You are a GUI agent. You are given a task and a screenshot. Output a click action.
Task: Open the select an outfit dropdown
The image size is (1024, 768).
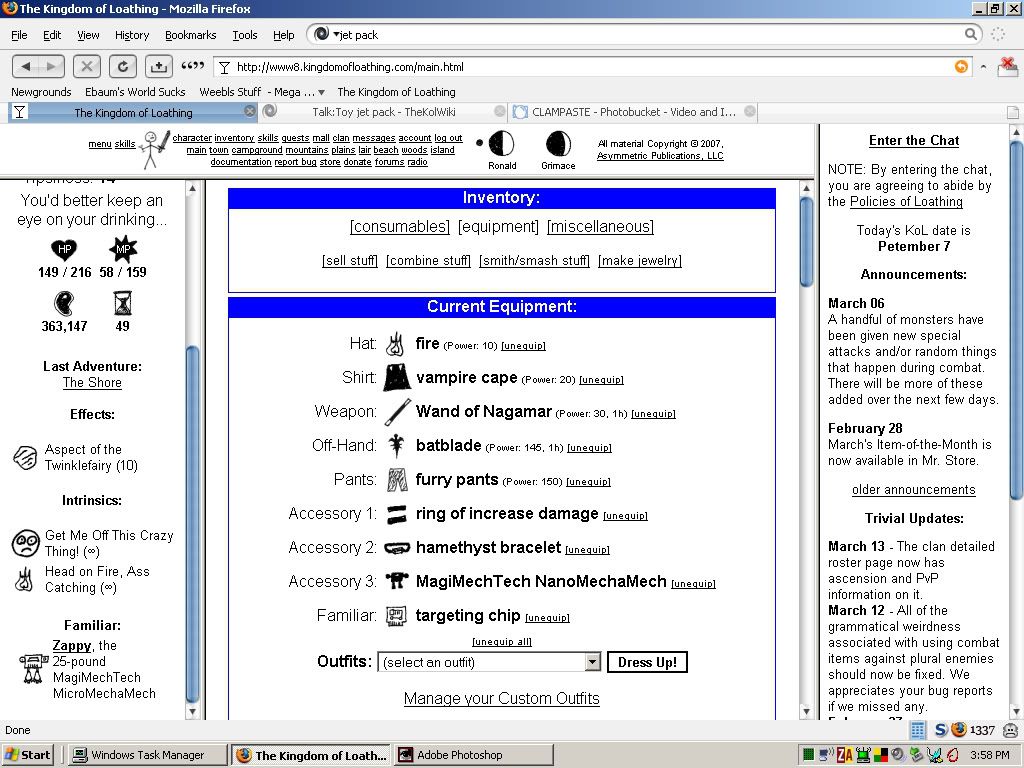(x=489, y=662)
